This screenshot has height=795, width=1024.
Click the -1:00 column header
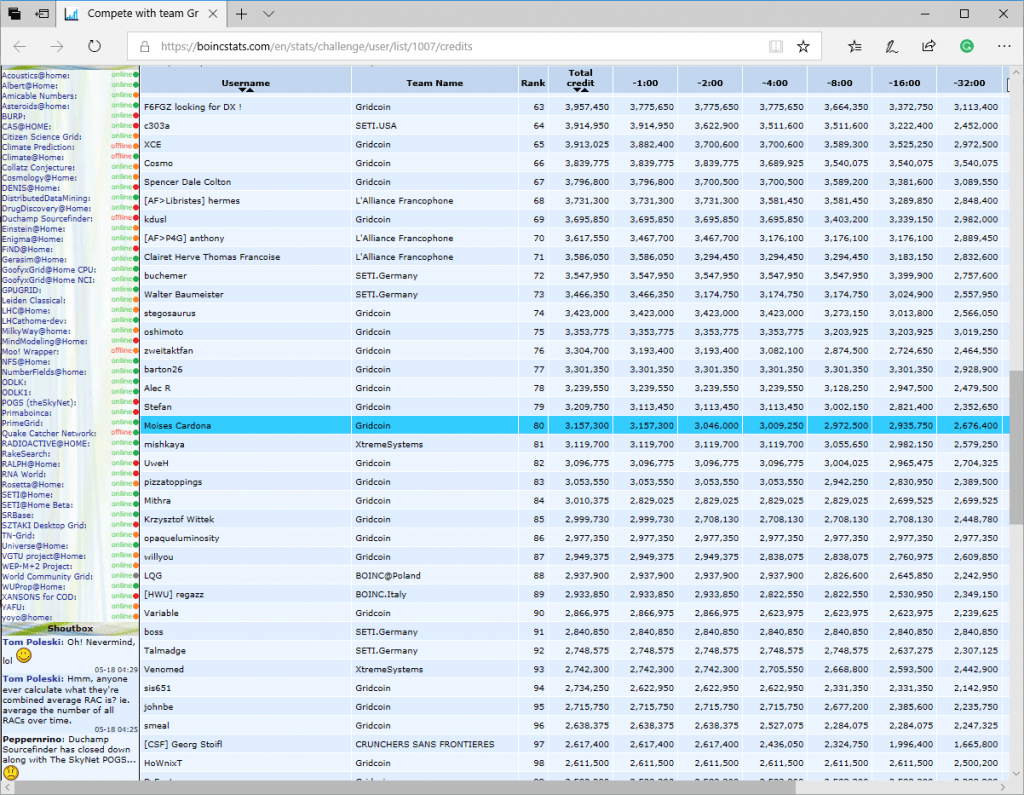pos(645,83)
